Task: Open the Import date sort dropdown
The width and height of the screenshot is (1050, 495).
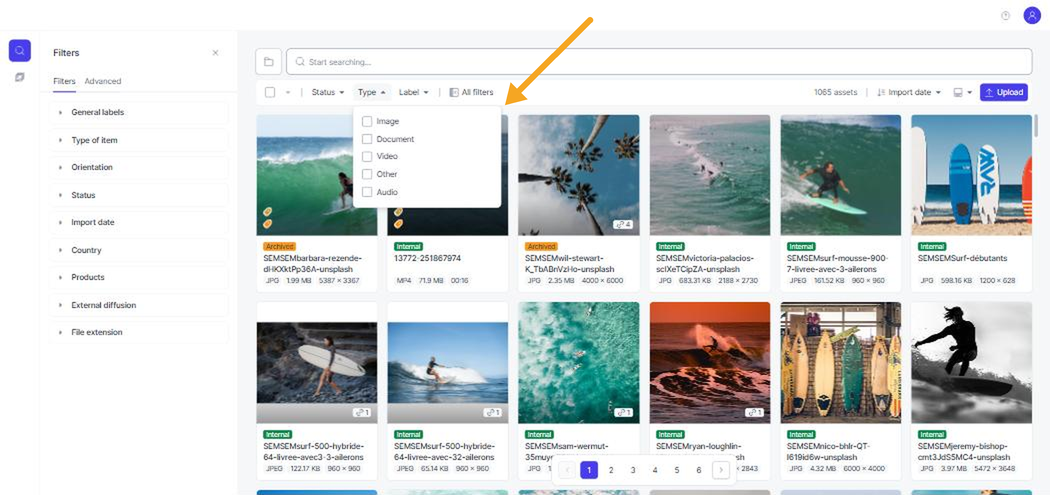Action: point(909,92)
